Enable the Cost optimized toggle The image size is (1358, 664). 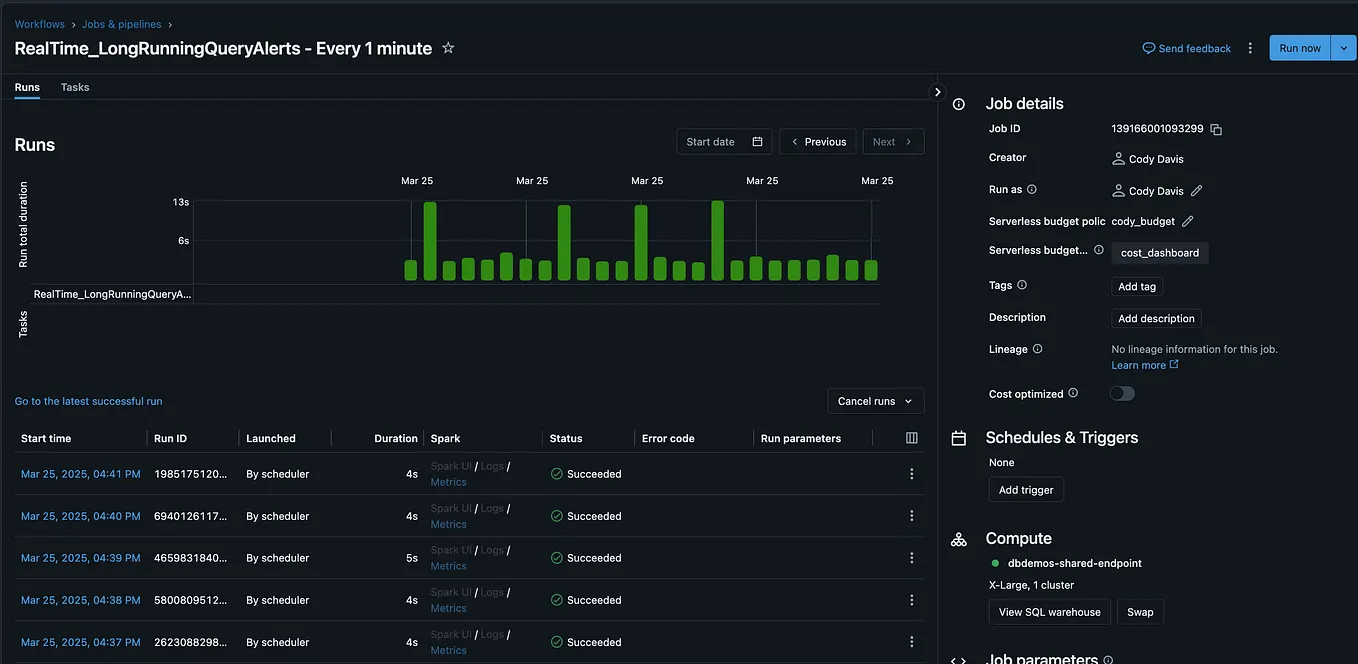point(1121,393)
